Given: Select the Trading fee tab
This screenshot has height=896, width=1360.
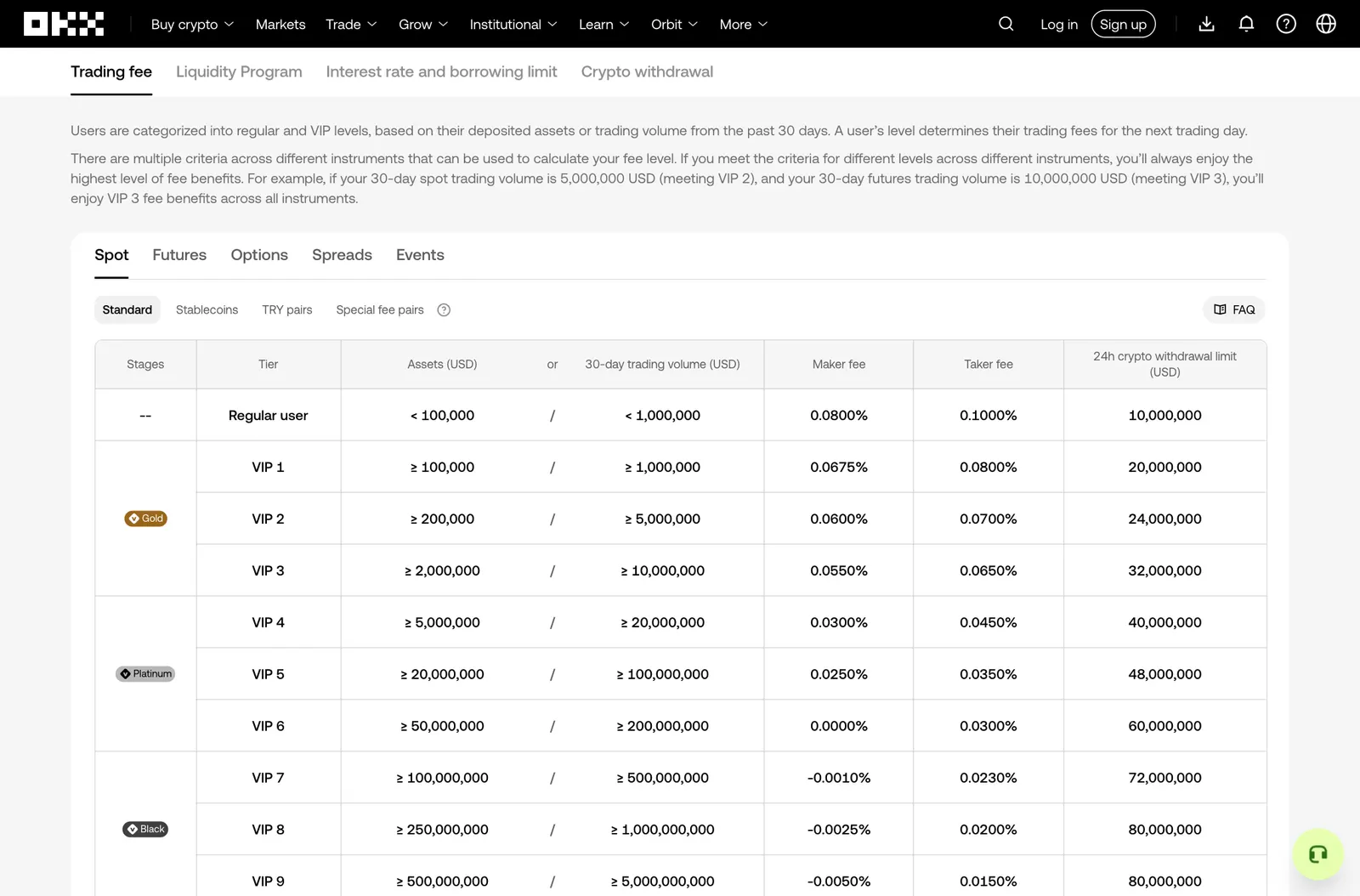Looking at the screenshot, I should 111,72.
